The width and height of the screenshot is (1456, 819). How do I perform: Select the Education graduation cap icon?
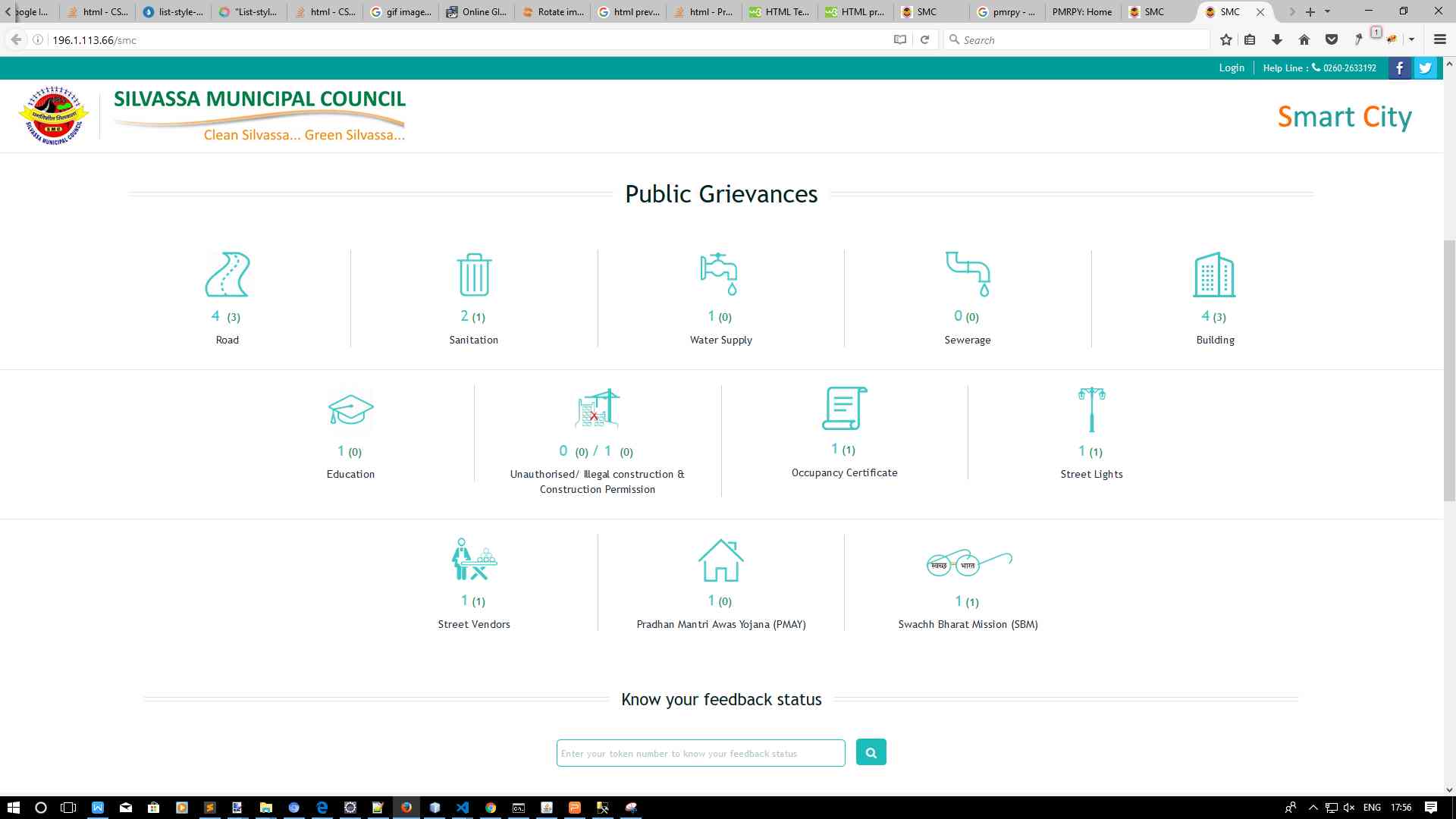click(350, 409)
